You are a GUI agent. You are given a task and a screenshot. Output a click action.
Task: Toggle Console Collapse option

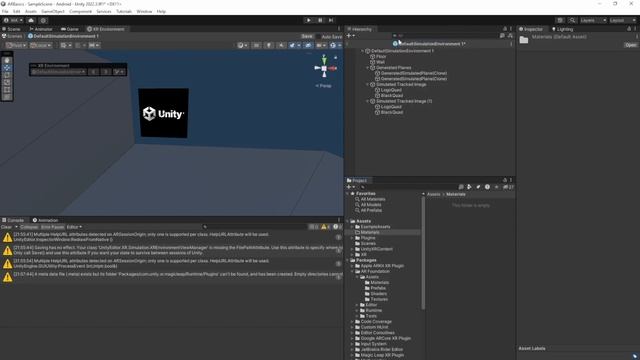(x=29, y=227)
